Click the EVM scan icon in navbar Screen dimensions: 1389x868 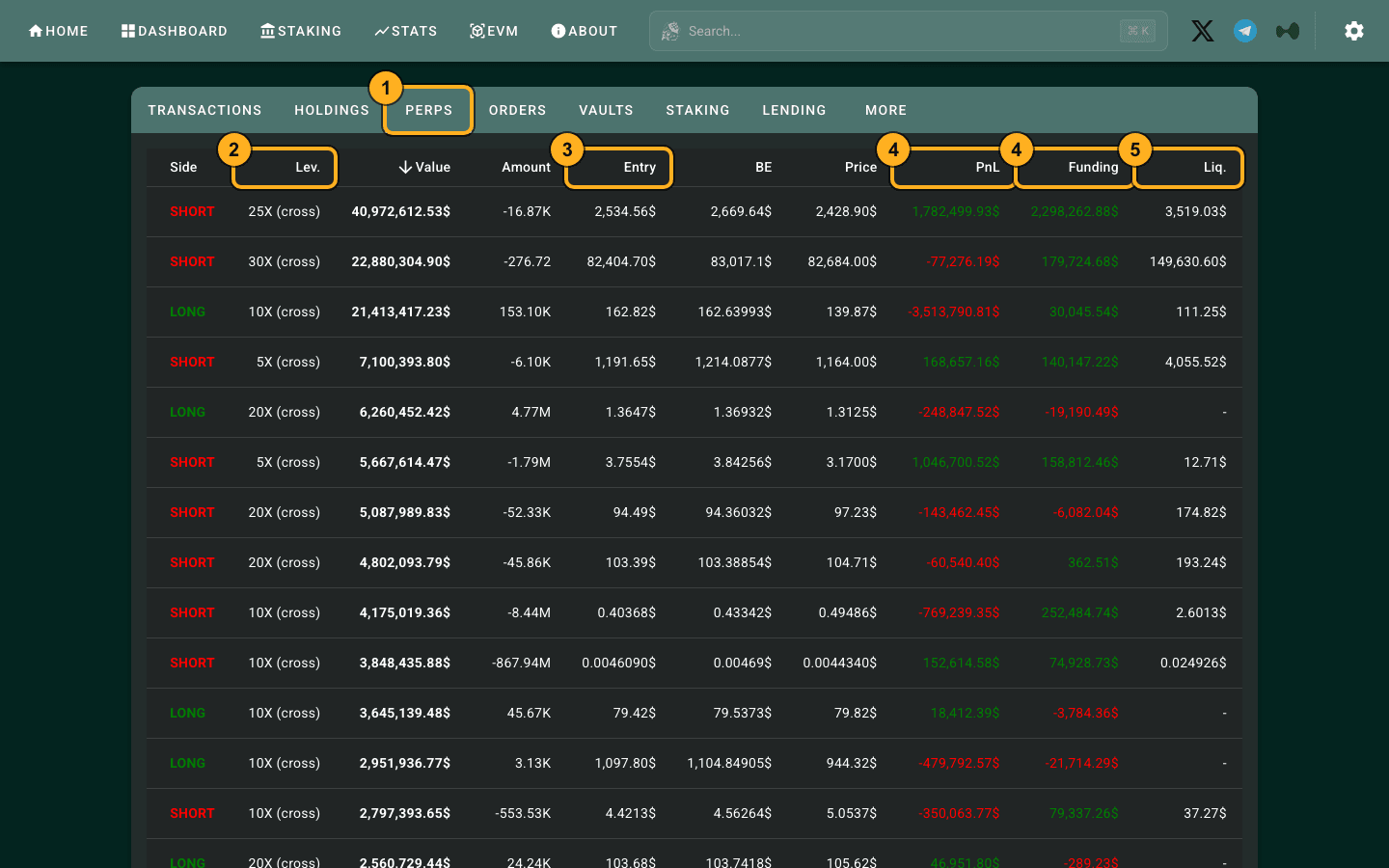[477, 31]
